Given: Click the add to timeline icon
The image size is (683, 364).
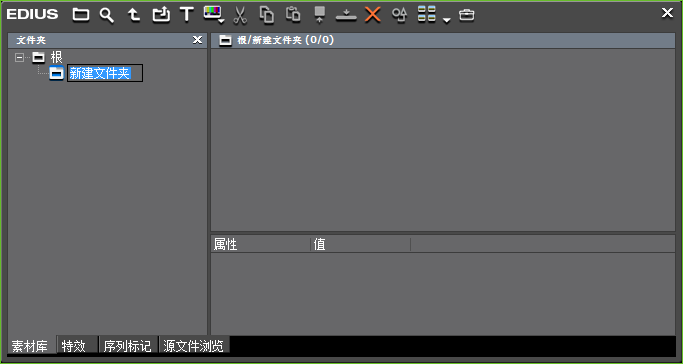Looking at the screenshot, I should (346, 15).
